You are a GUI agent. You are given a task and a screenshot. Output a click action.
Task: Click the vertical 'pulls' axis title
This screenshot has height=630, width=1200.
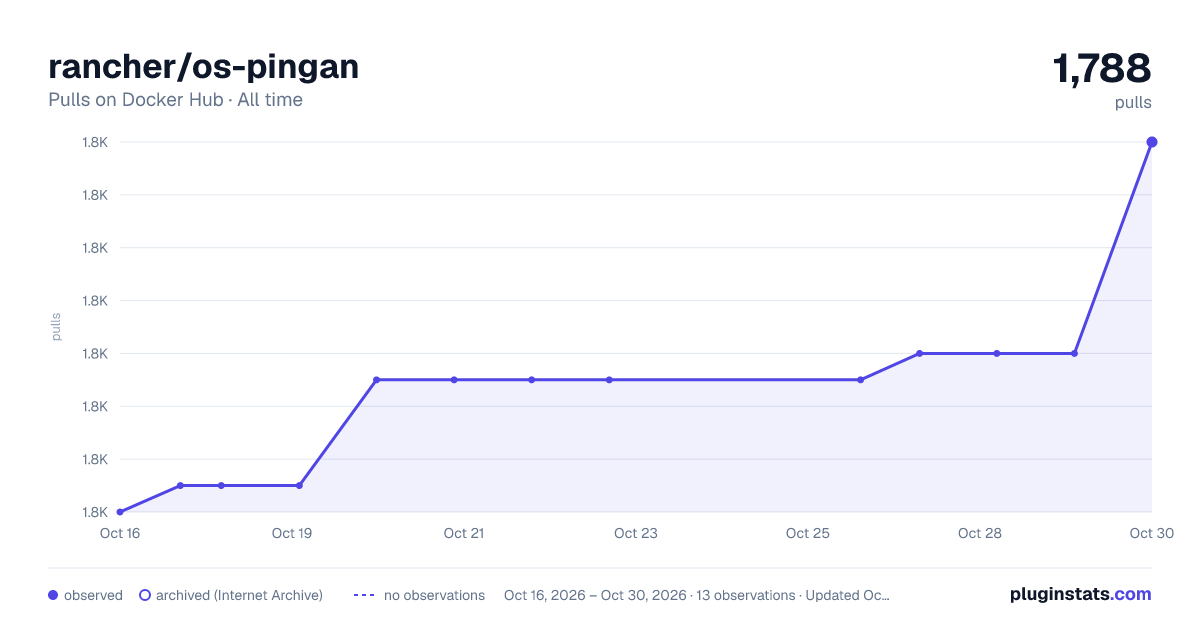pyautogui.click(x=56, y=327)
